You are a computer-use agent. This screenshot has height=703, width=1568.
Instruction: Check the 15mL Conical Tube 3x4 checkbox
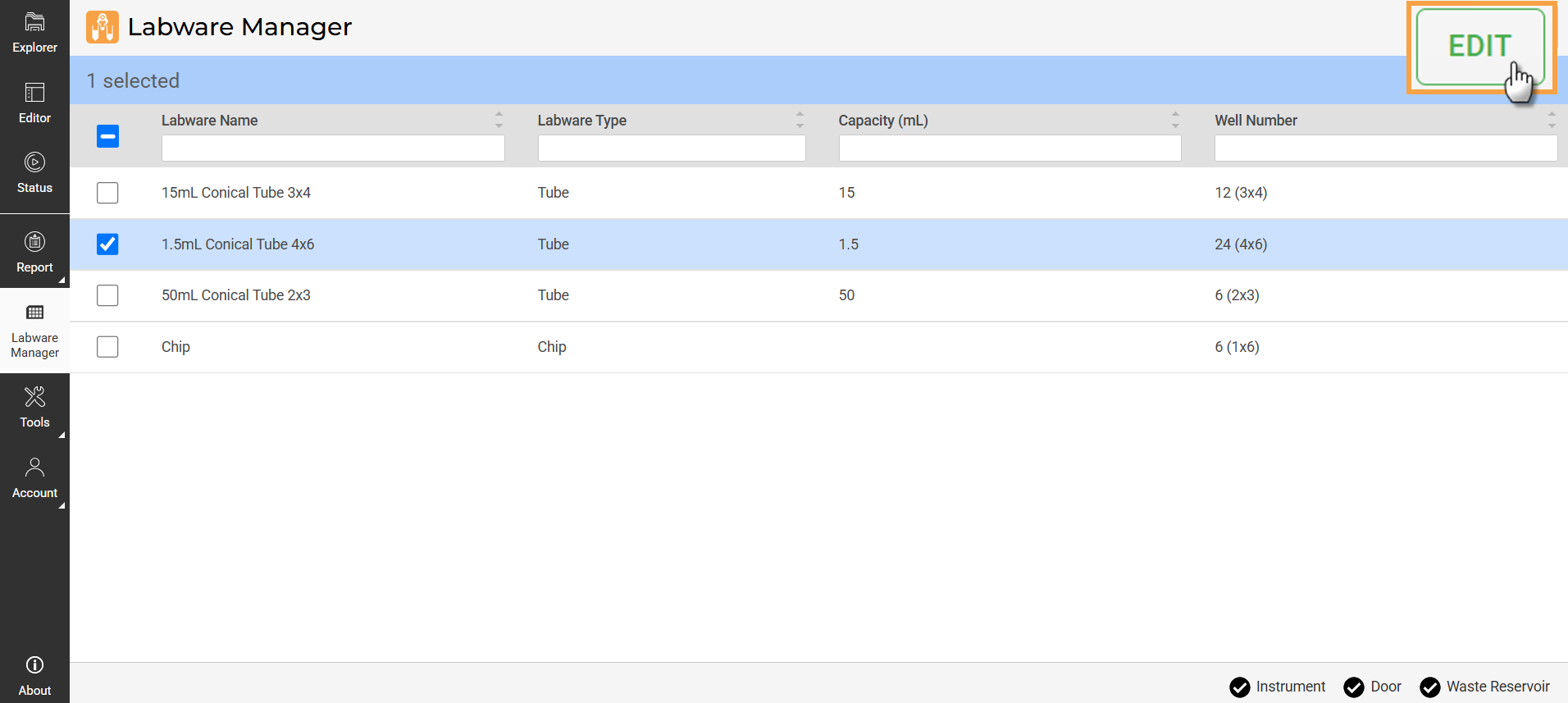(x=107, y=193)
